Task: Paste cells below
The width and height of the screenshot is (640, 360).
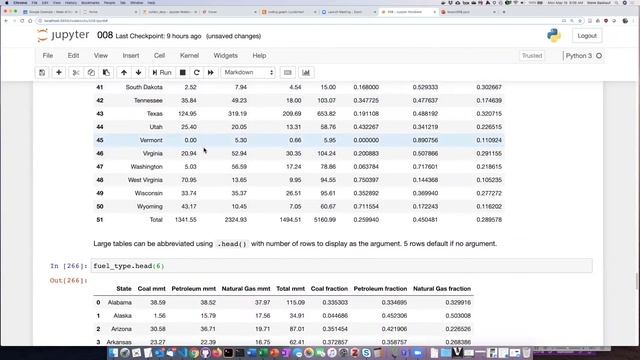Action: [x=106, y=73]
